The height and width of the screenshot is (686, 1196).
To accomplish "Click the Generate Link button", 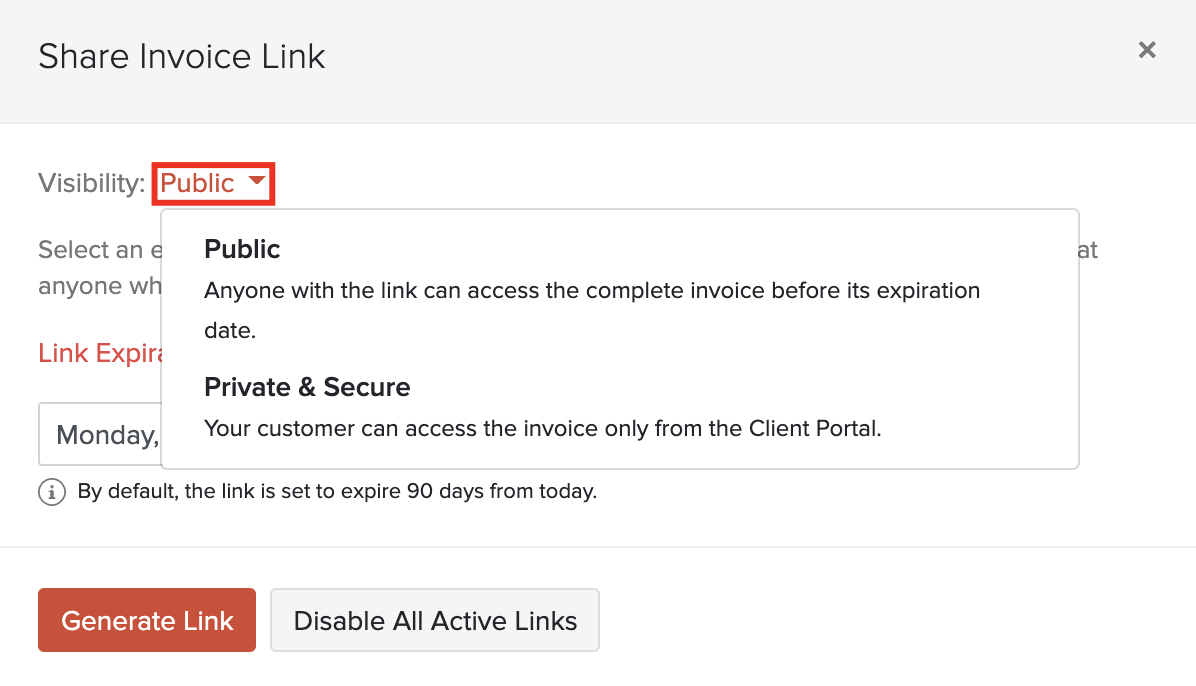I will [x=147, y=620].
